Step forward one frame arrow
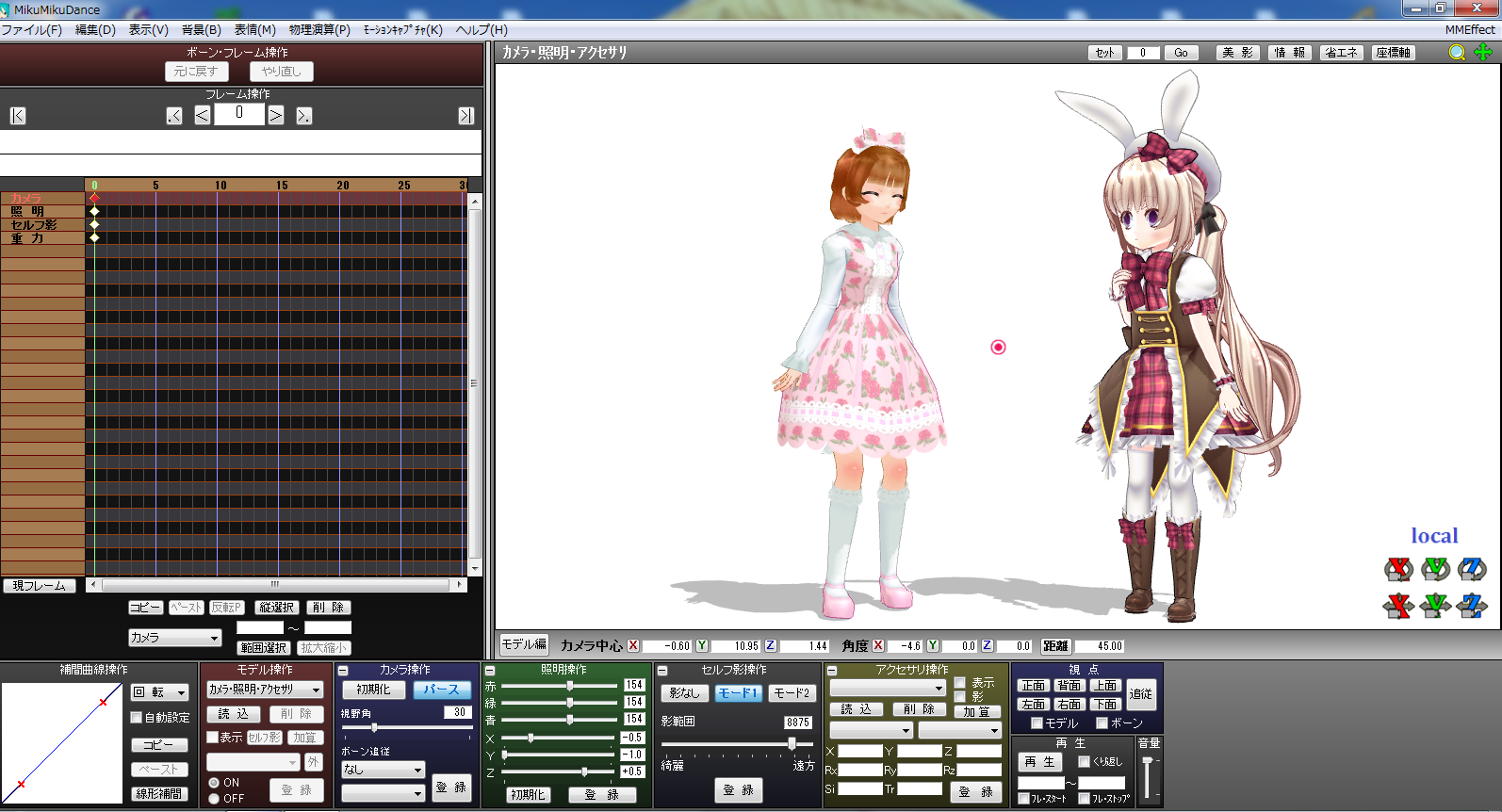The height and width of the screenshot is (812, 1502). (x=275, y=116)
